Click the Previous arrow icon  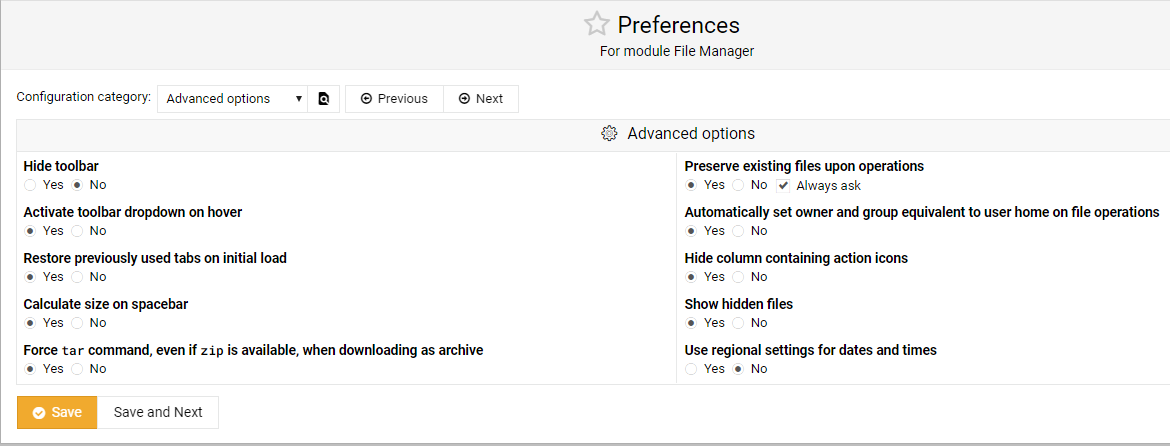pos(366,98)
